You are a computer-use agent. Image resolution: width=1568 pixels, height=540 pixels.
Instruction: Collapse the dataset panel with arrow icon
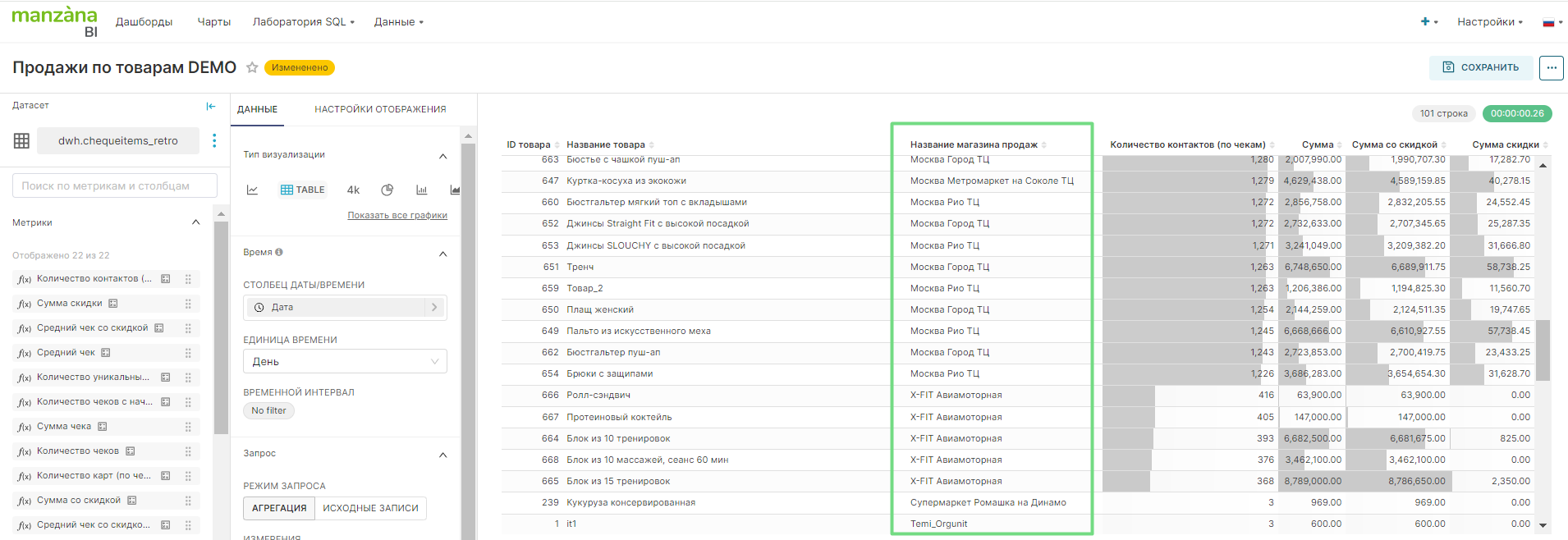click(211, 106)
